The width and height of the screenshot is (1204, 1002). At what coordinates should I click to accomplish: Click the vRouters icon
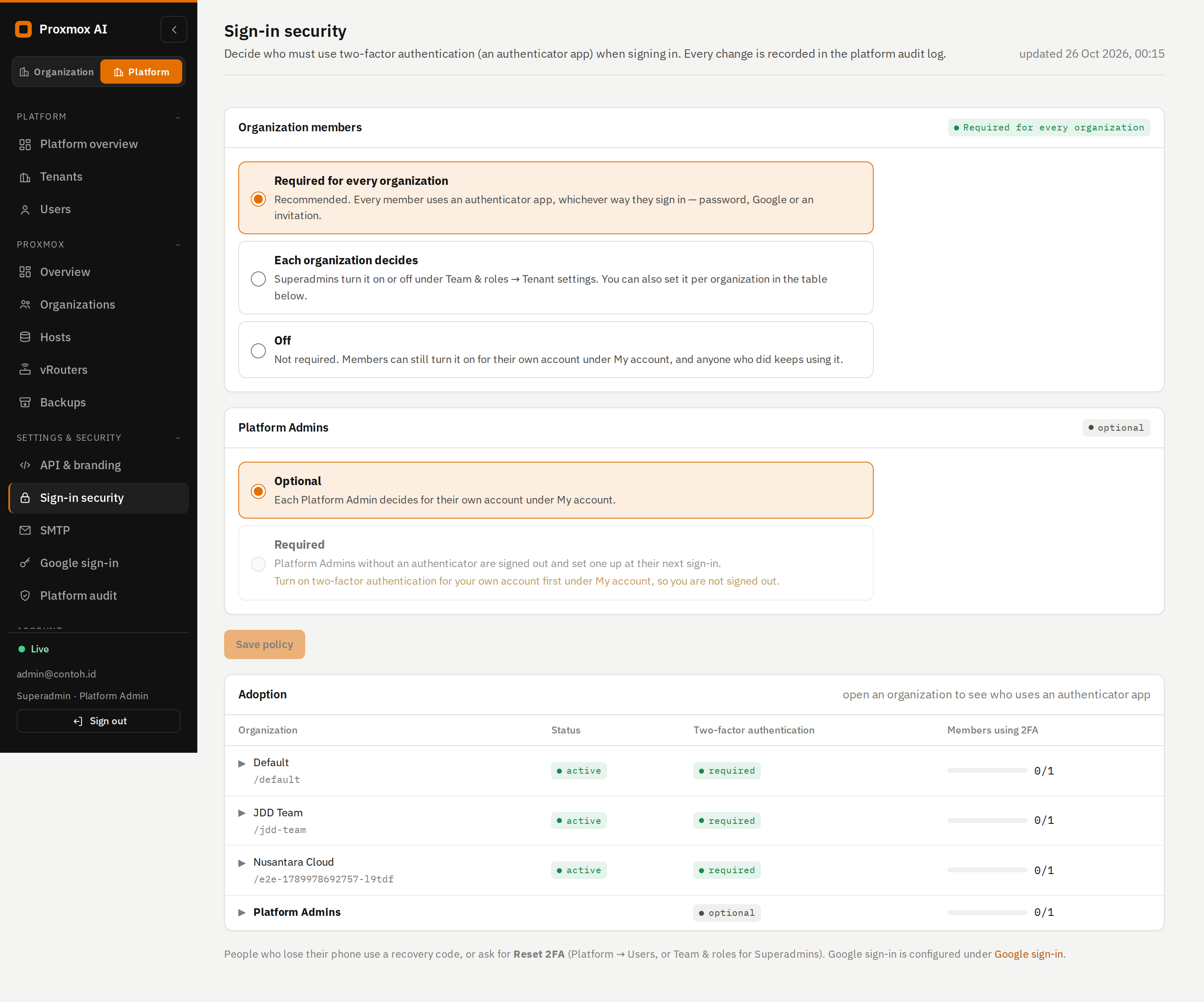pyautogui.click(x=25, y=370)
